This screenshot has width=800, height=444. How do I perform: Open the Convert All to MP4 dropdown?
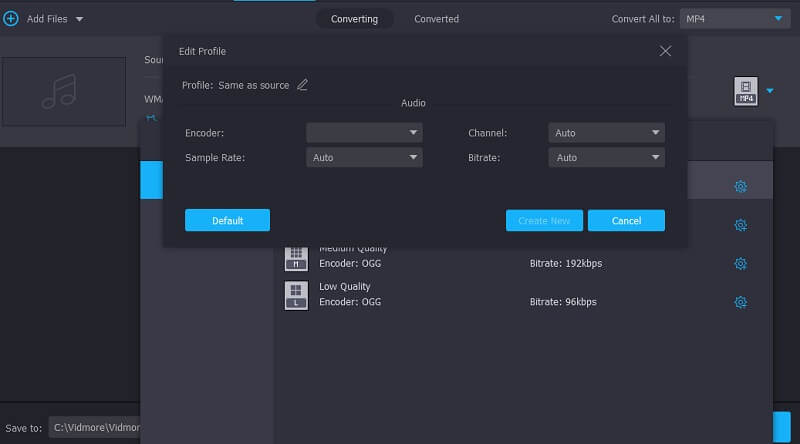(x=735, y=19)
